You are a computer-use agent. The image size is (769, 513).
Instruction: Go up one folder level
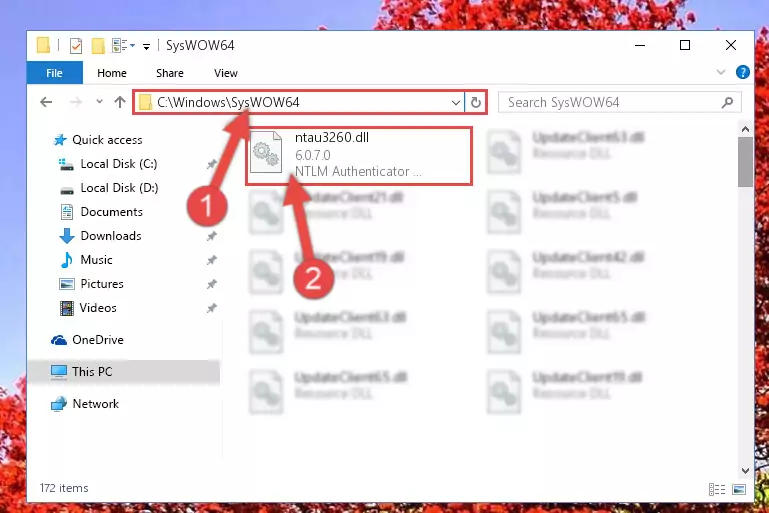[x=120, y=102]
